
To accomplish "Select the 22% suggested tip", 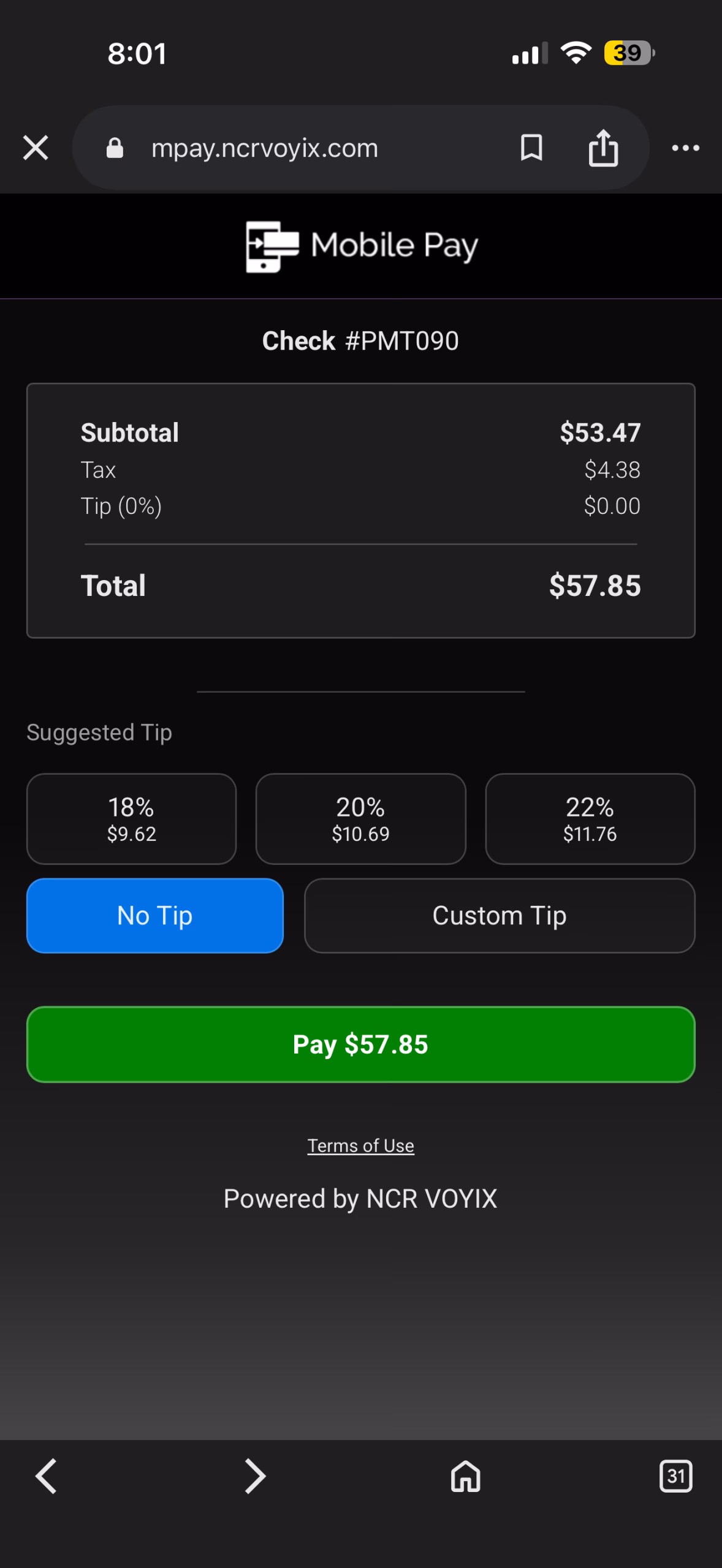I will 590,819.
